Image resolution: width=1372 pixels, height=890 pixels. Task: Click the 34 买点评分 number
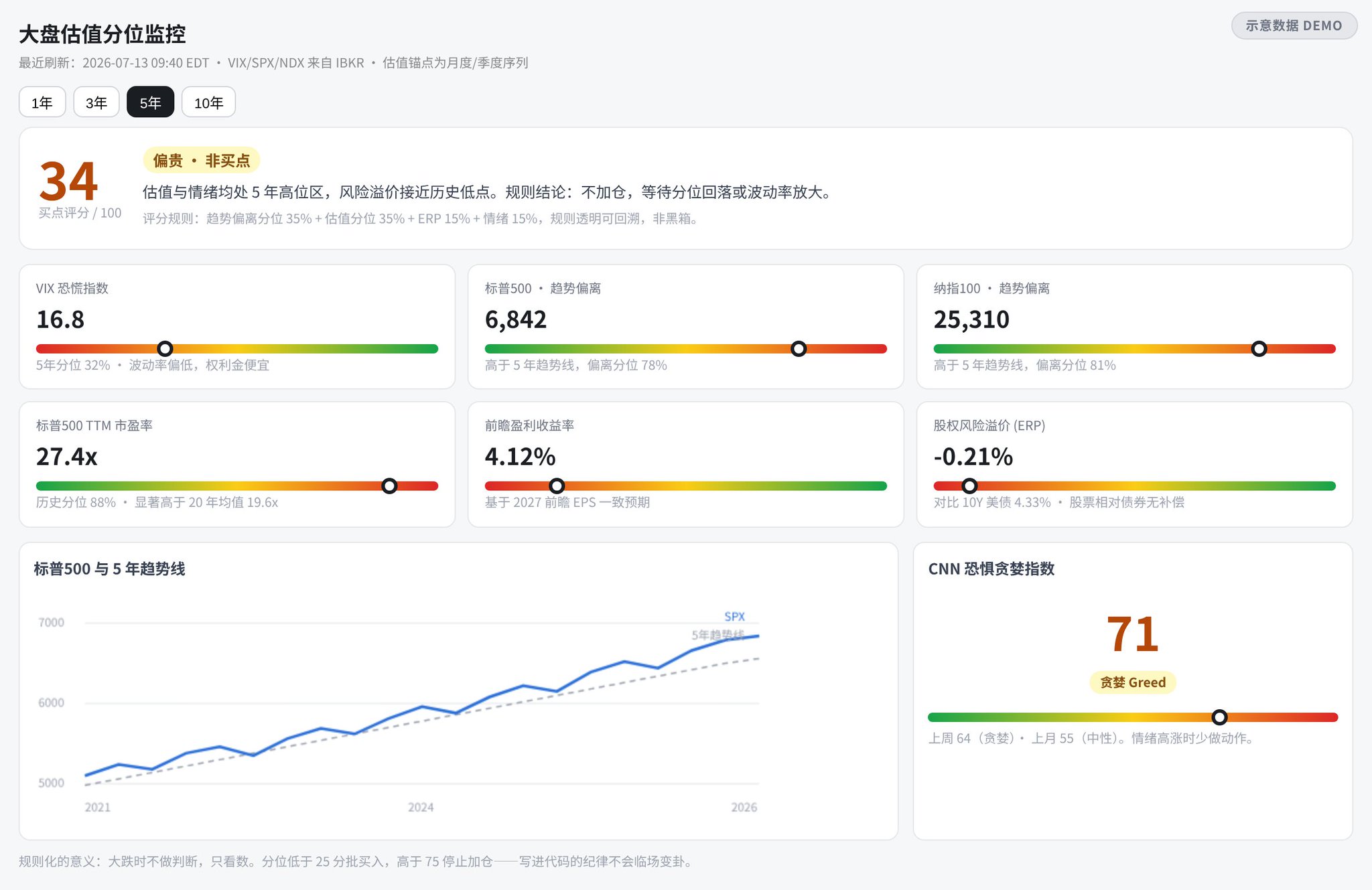[68, 181]
